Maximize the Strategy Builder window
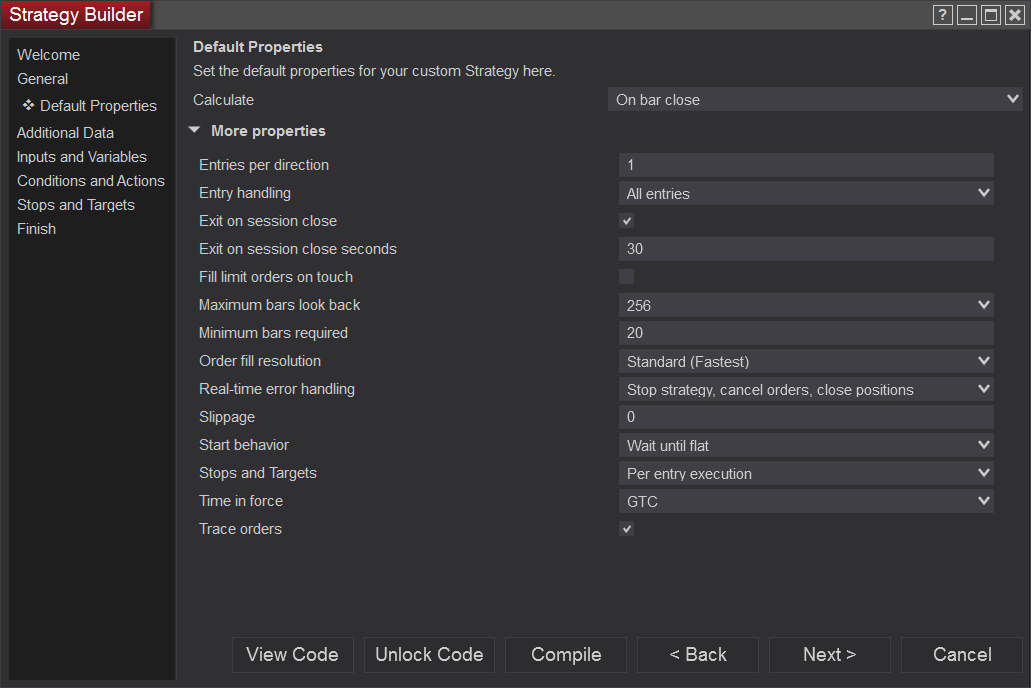 pos(991,15)
